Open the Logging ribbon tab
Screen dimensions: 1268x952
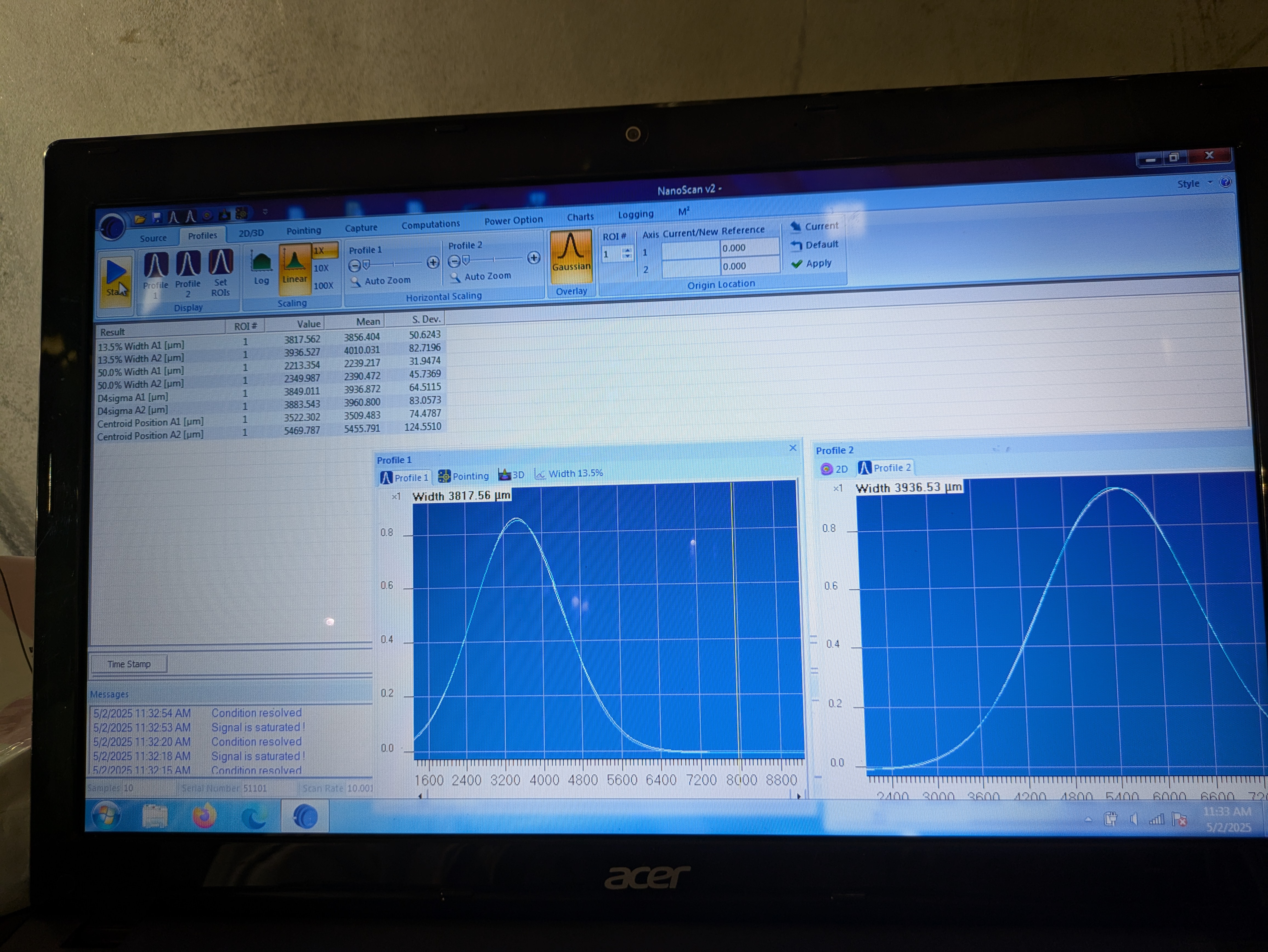coord(635,214)
